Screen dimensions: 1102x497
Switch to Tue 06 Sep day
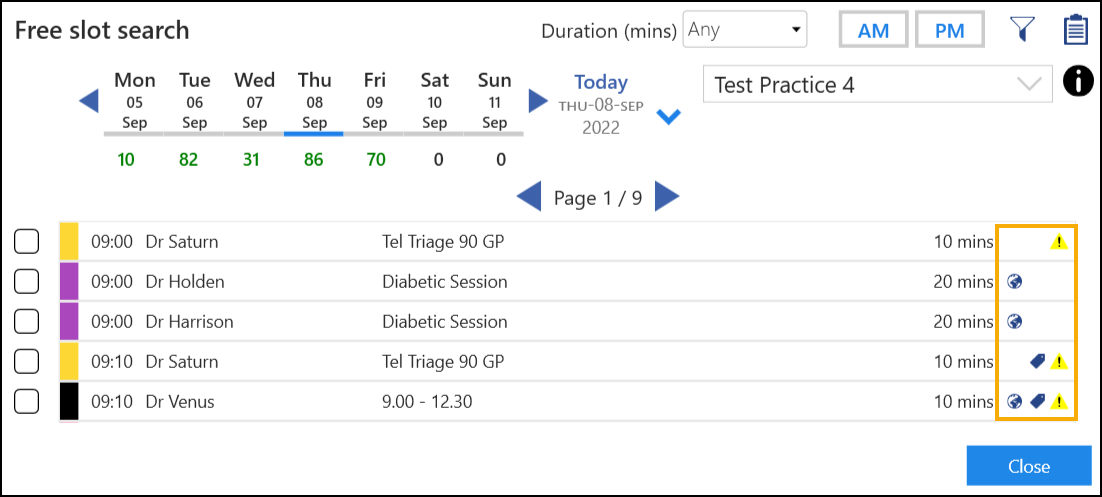point(195,101)
